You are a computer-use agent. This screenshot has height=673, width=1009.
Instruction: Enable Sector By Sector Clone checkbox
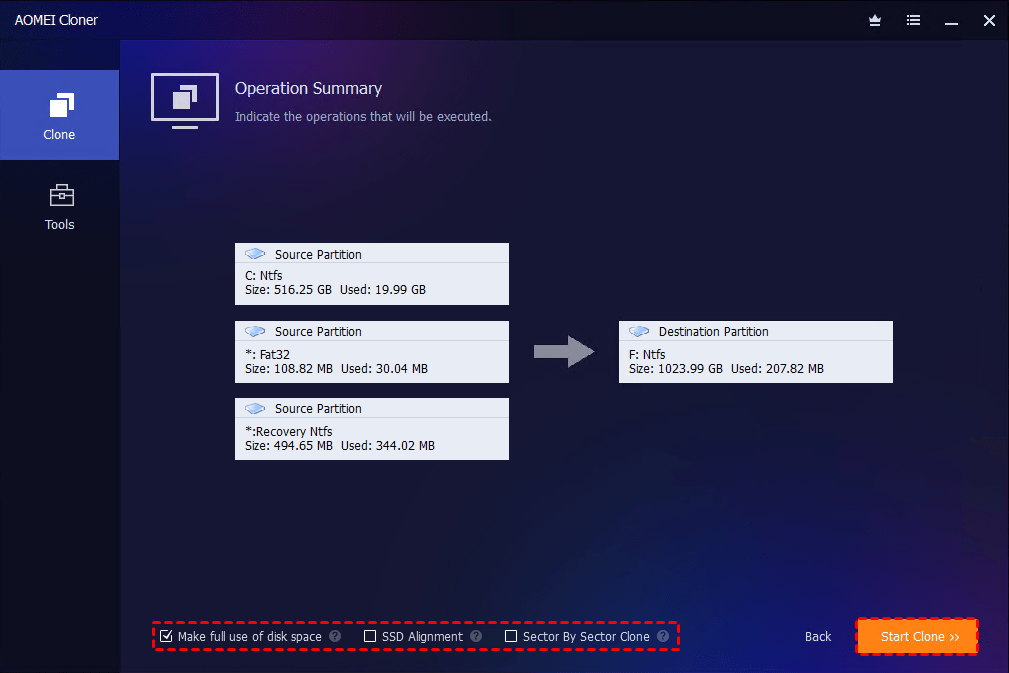[x=511, y=636]
